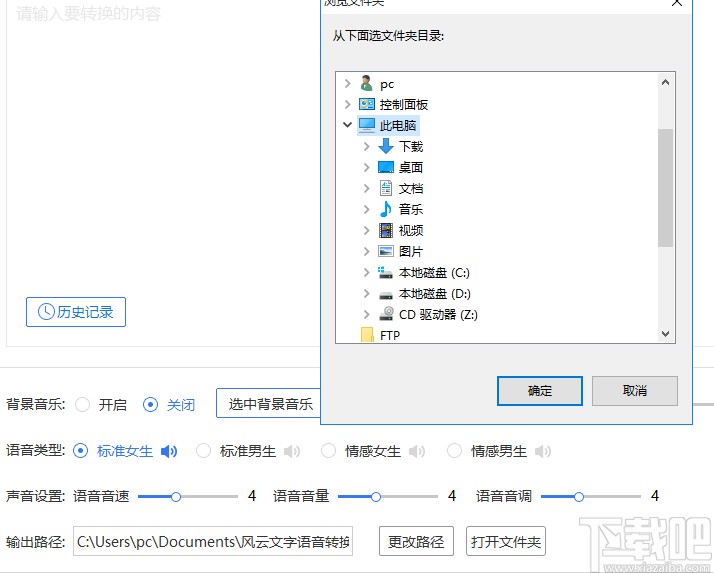Expand the 图片 folder node
Screen dimensions: 714x573
point(367,251)
